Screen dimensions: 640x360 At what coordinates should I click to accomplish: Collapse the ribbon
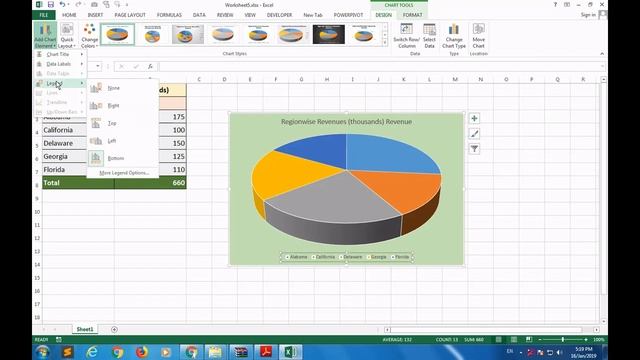point(602,54)
